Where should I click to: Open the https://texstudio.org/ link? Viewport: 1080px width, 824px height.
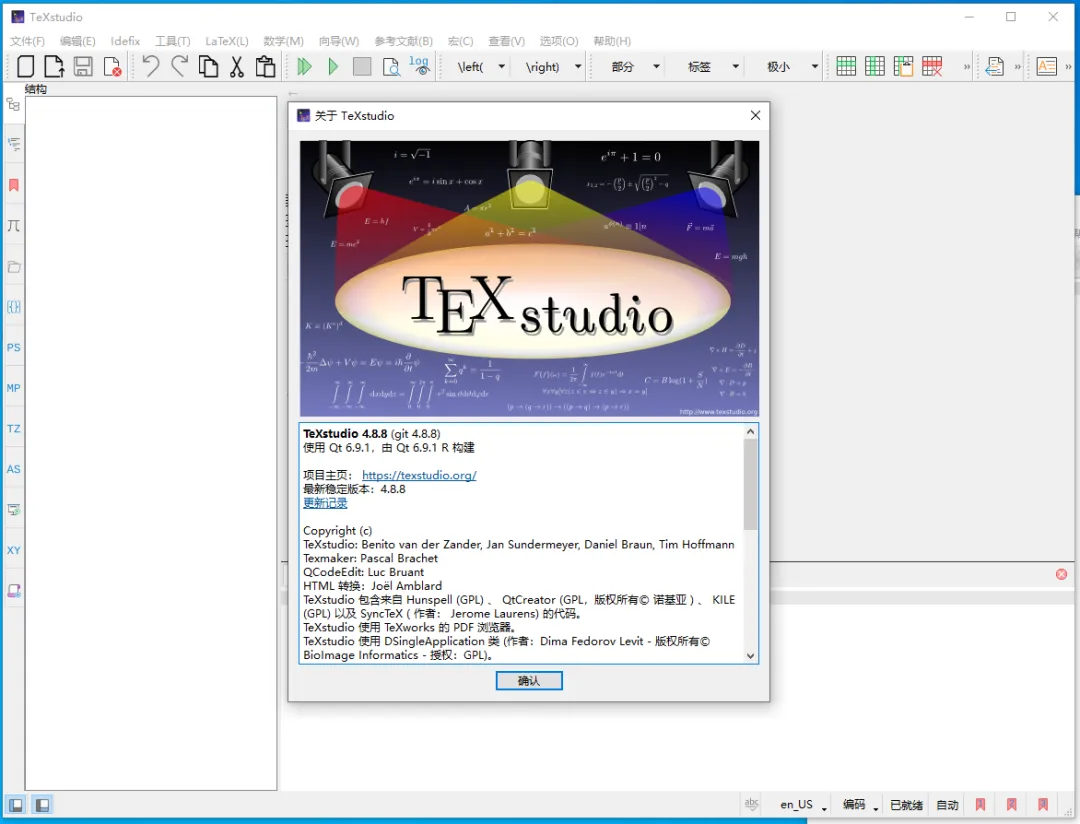[x=419, y=475]
